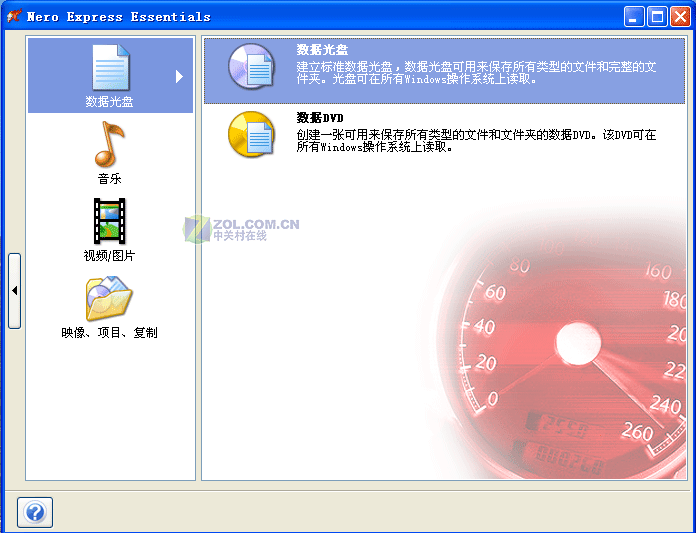Click the 映像、项目、复制 label in the sidebar
The width and height of the screenshot is (696, 533).
pyautogui.click(x=109, y=332)
